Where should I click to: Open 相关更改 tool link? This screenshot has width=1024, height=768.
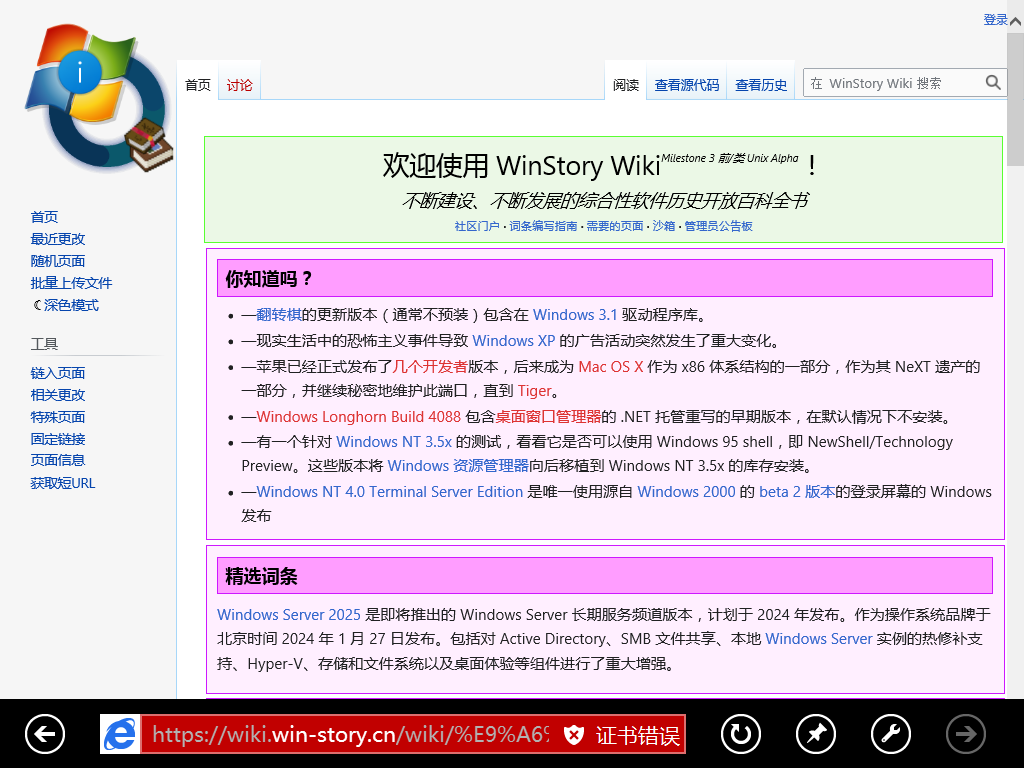57,395
